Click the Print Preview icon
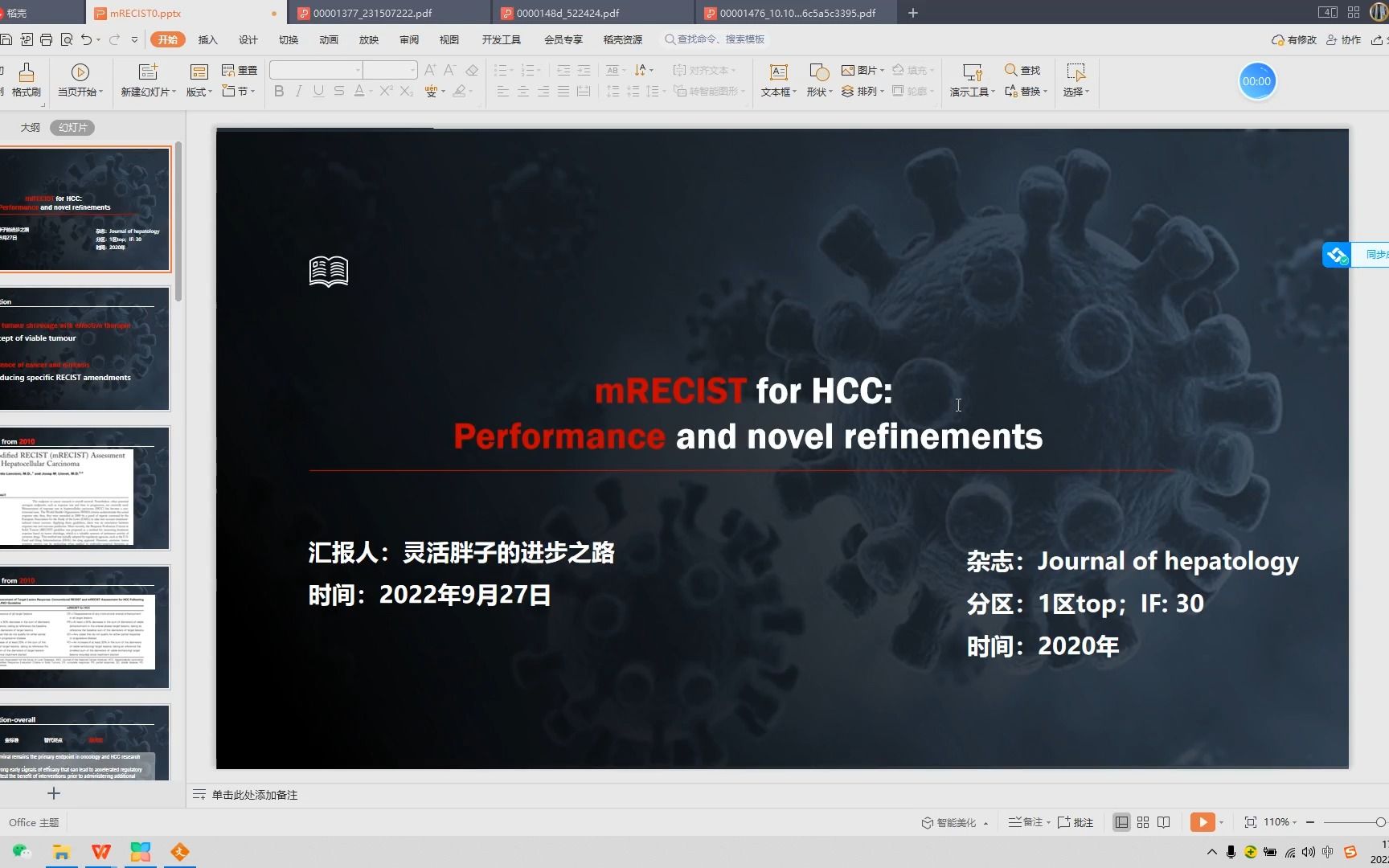This screenshot has width=1389, height=868. pyautogui.click(x=67, y=39)
